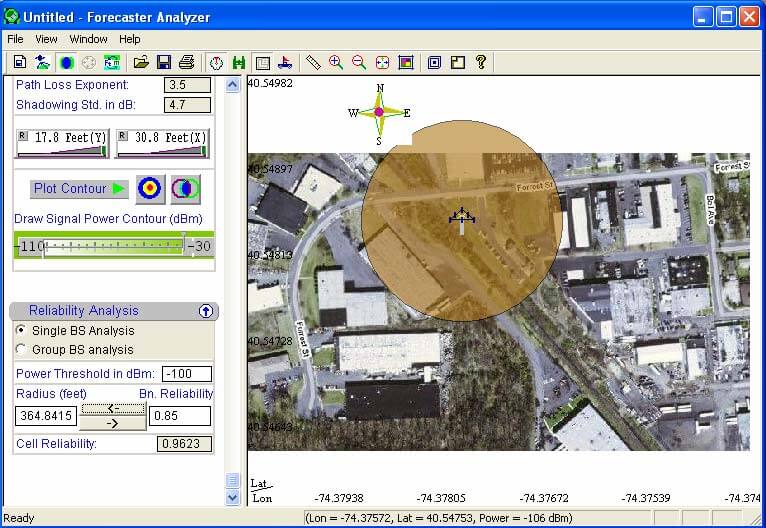Click the Lon/Lat/Power status bar readout
The width and height of the screenshot is (766, 528).
pos(439,518)
